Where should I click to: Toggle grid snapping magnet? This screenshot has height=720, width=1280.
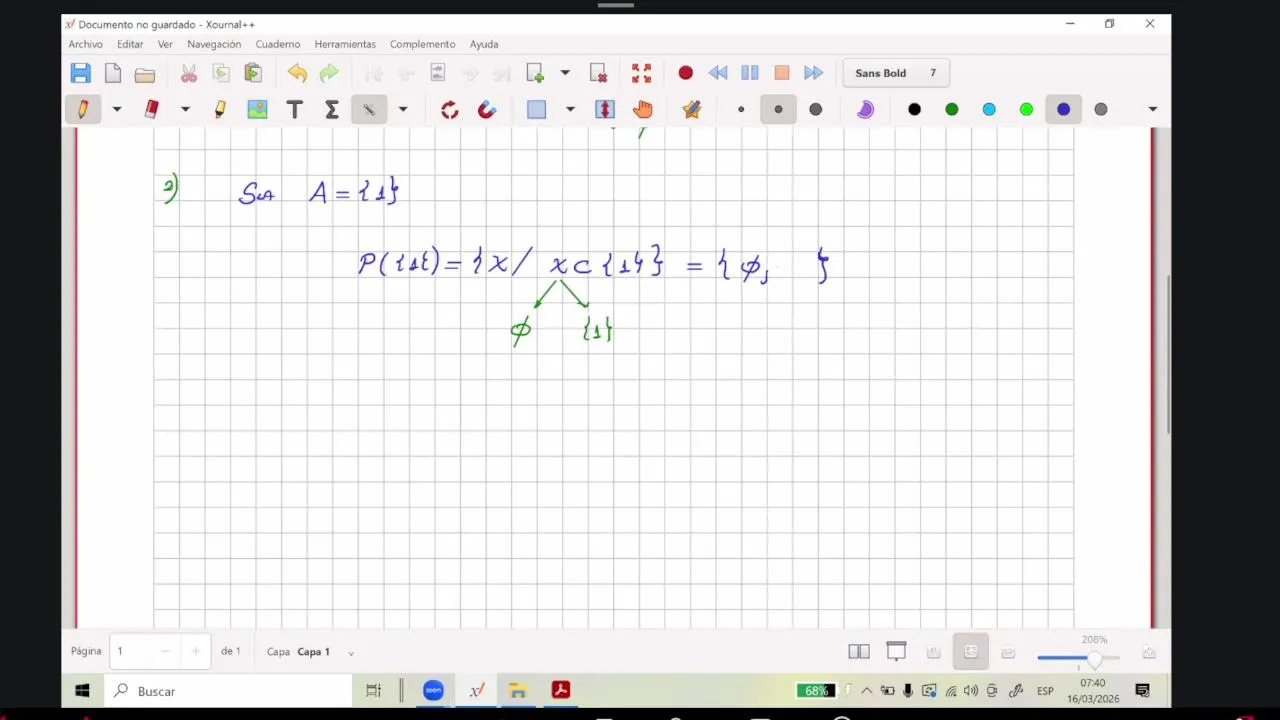[x=487, y=109]
